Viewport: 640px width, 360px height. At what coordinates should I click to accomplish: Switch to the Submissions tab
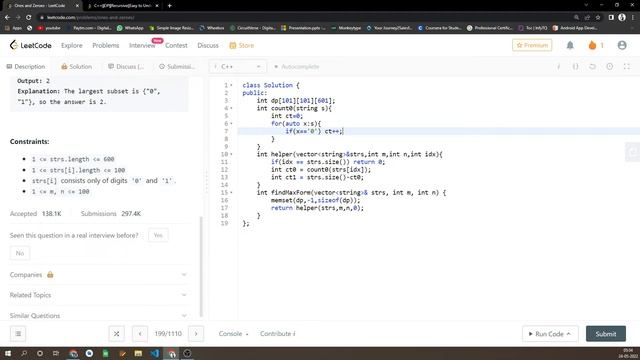point(177,67)
